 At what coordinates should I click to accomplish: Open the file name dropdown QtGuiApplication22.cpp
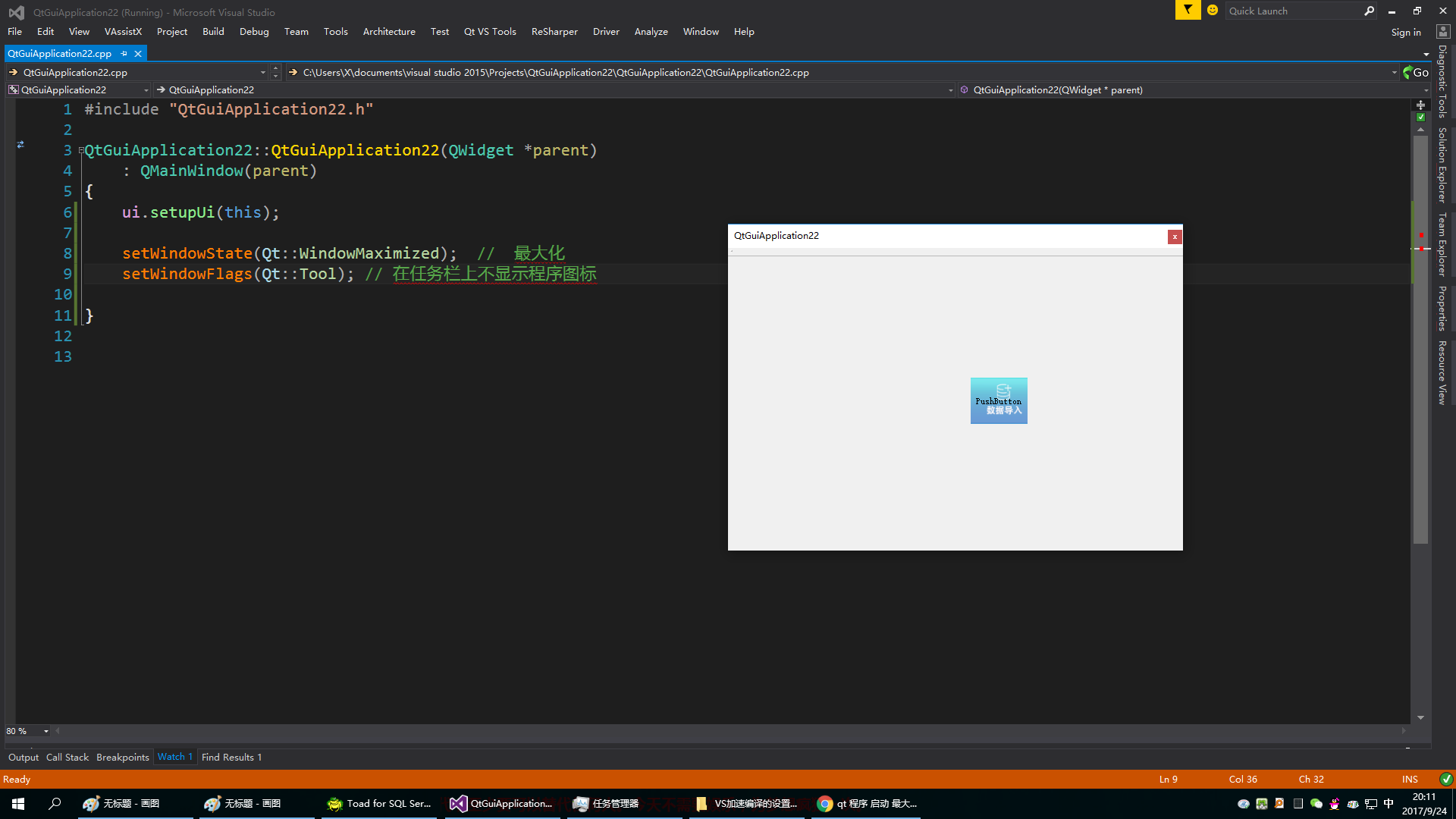pos(137,73)
